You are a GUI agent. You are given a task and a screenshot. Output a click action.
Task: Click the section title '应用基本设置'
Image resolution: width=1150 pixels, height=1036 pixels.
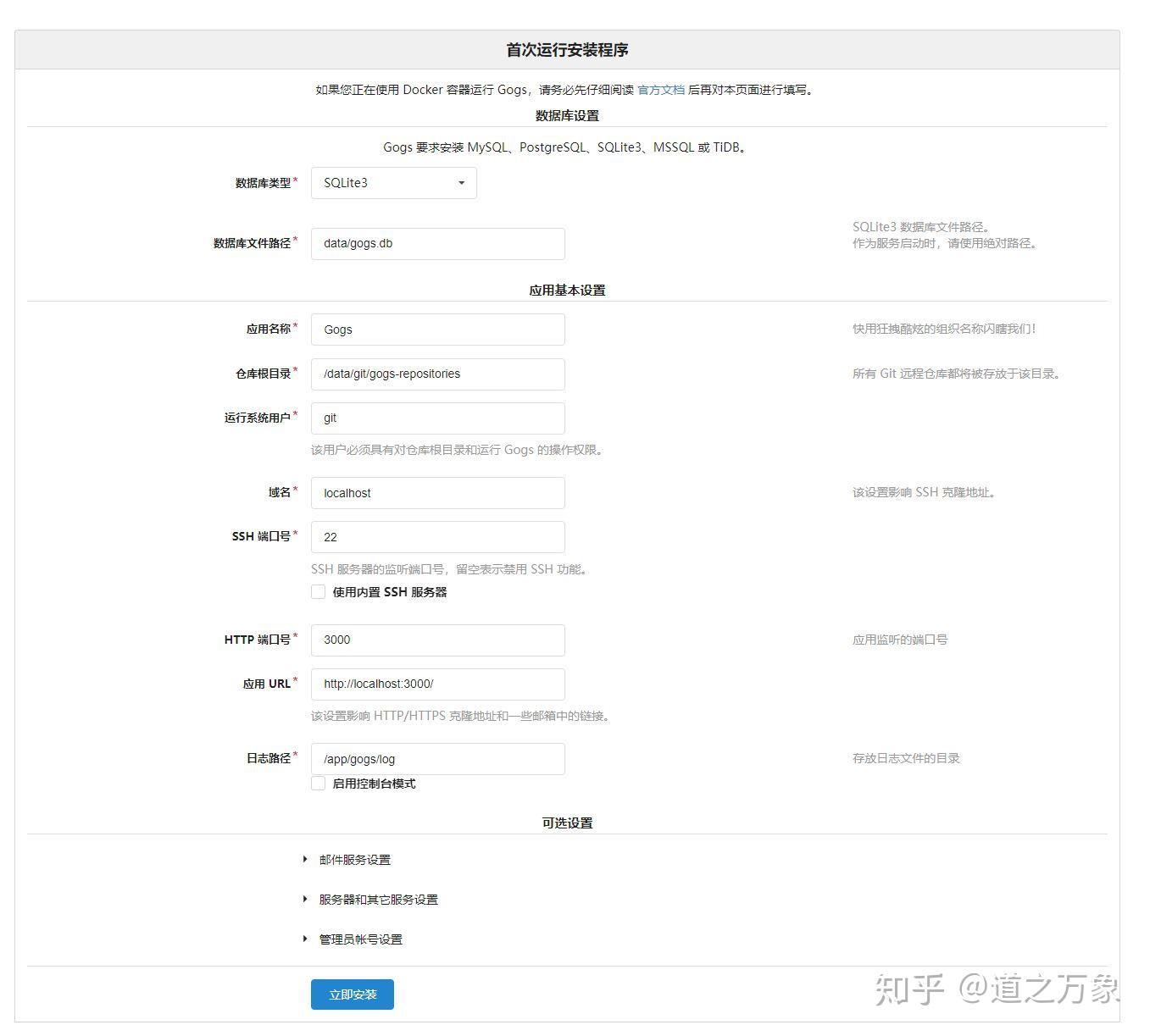click(x=567, y=290)
